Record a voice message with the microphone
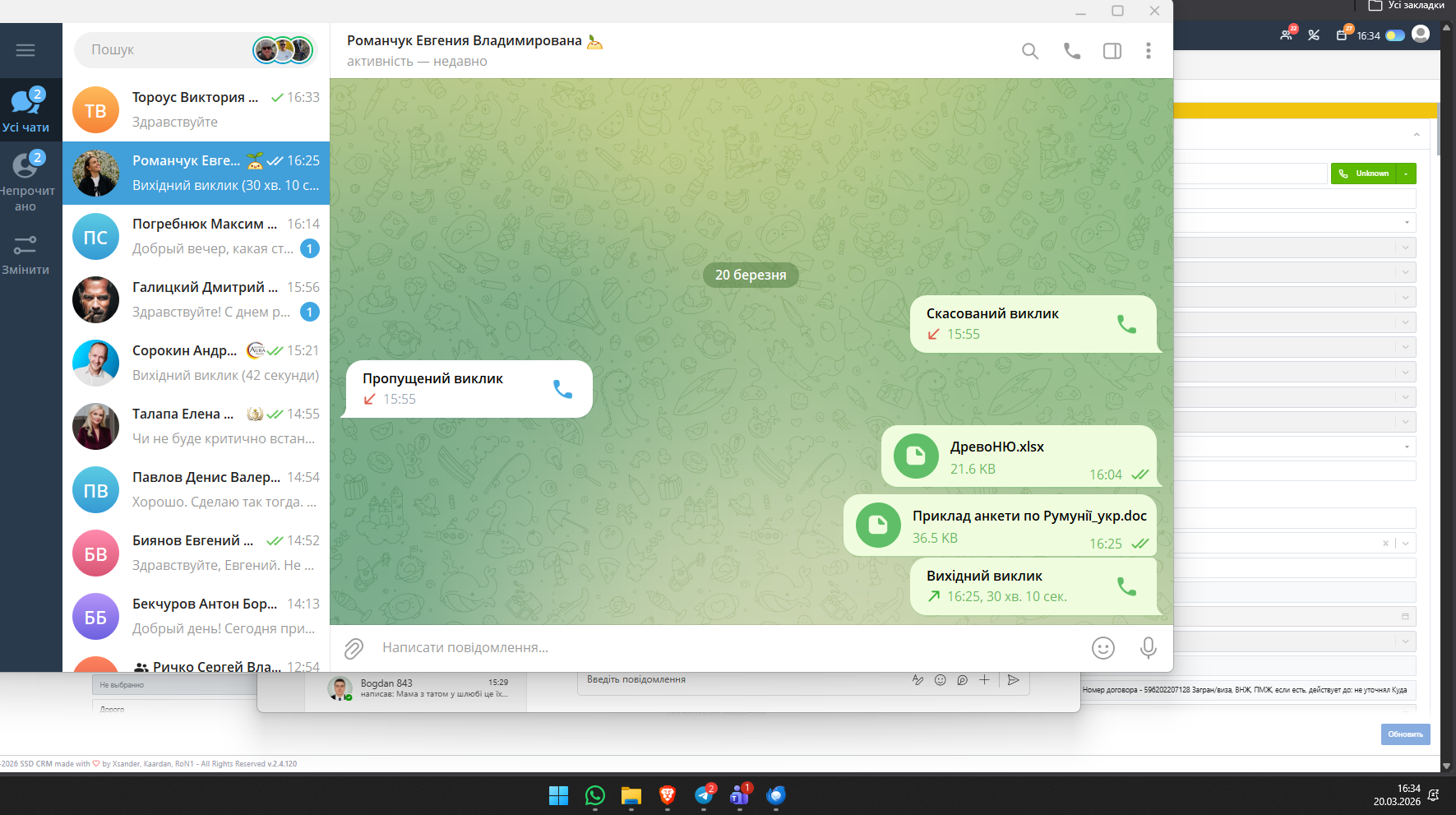This screenshot has height=815, width=1456. [x=1149, y=648]
